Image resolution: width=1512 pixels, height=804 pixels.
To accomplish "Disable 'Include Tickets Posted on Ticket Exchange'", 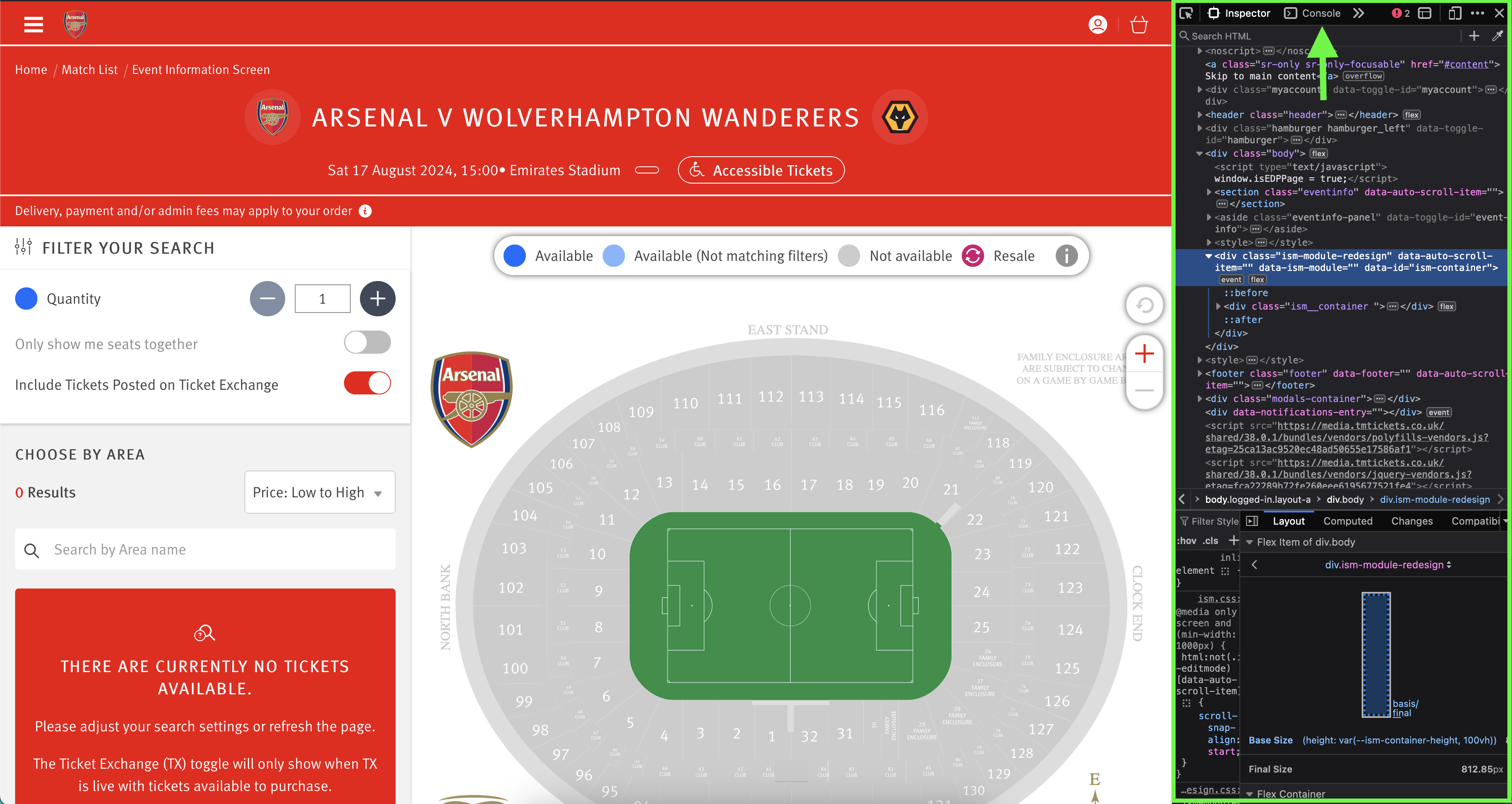I will (x=367, y=383).
